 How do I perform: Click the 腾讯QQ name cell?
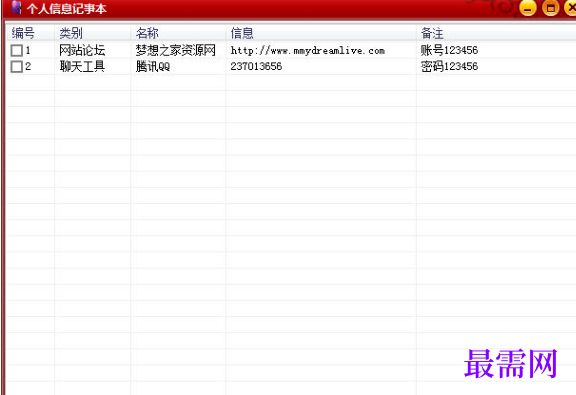(153, 67)
